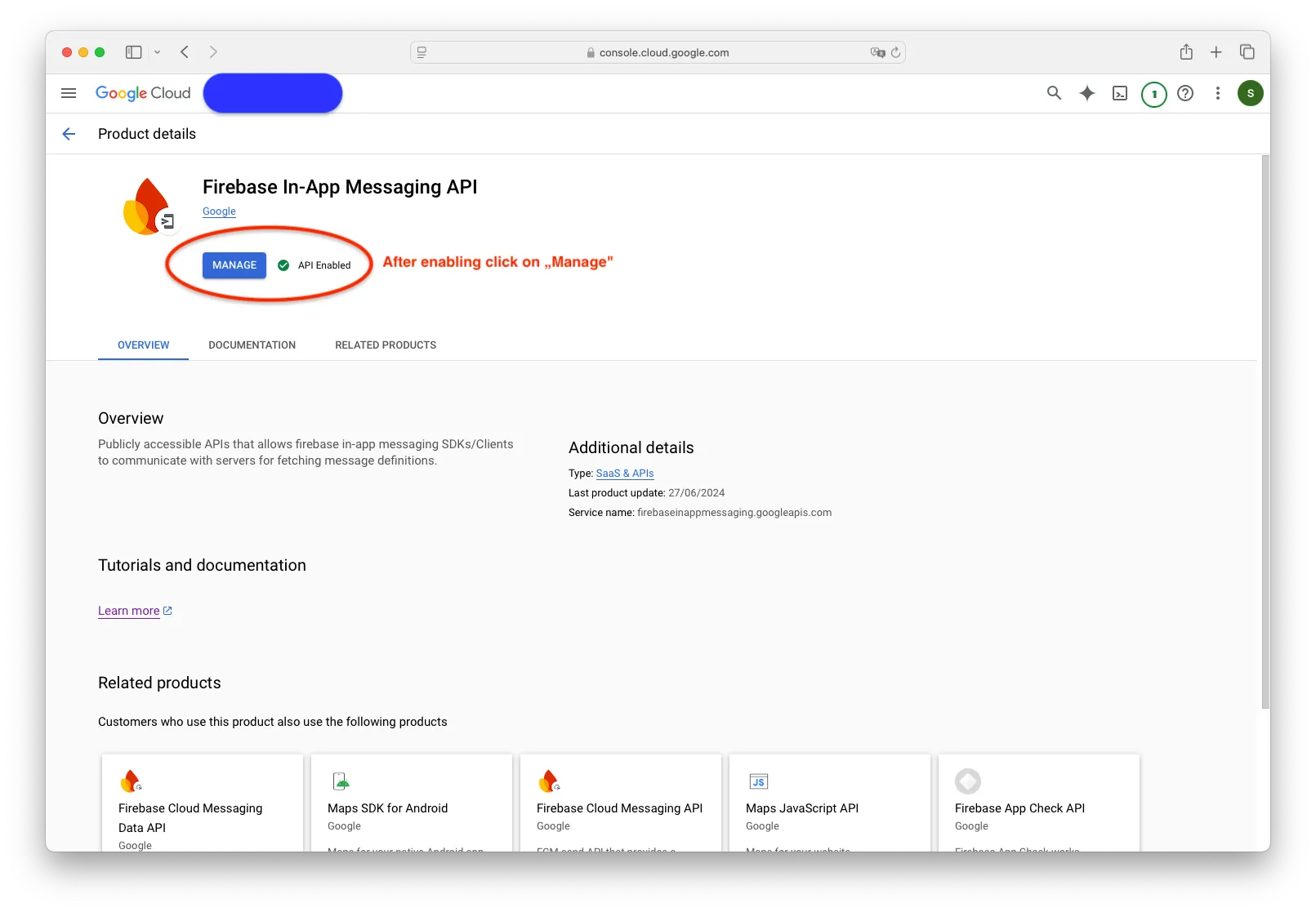Click the API Enabled green checkmark

(283, 265)
